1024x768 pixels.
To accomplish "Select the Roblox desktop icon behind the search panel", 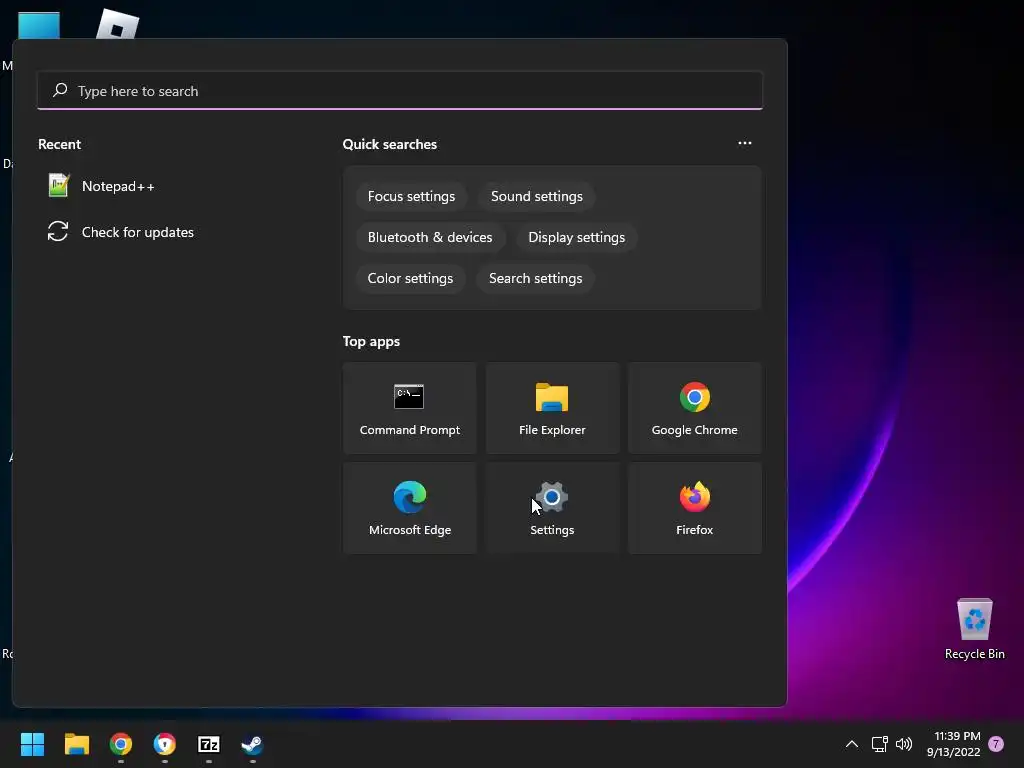I will (x=118, y=24).
